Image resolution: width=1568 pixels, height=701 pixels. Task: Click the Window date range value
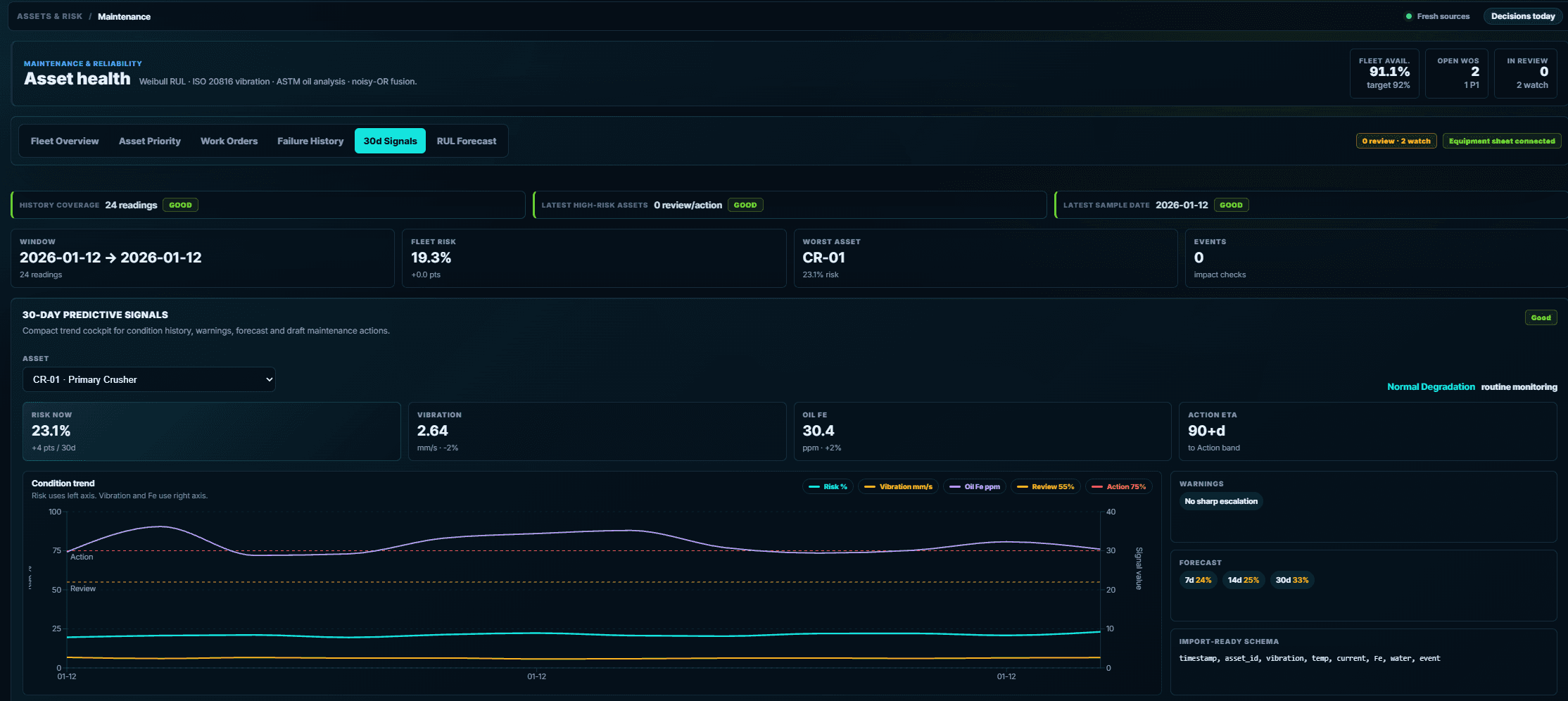pos(110,258)
